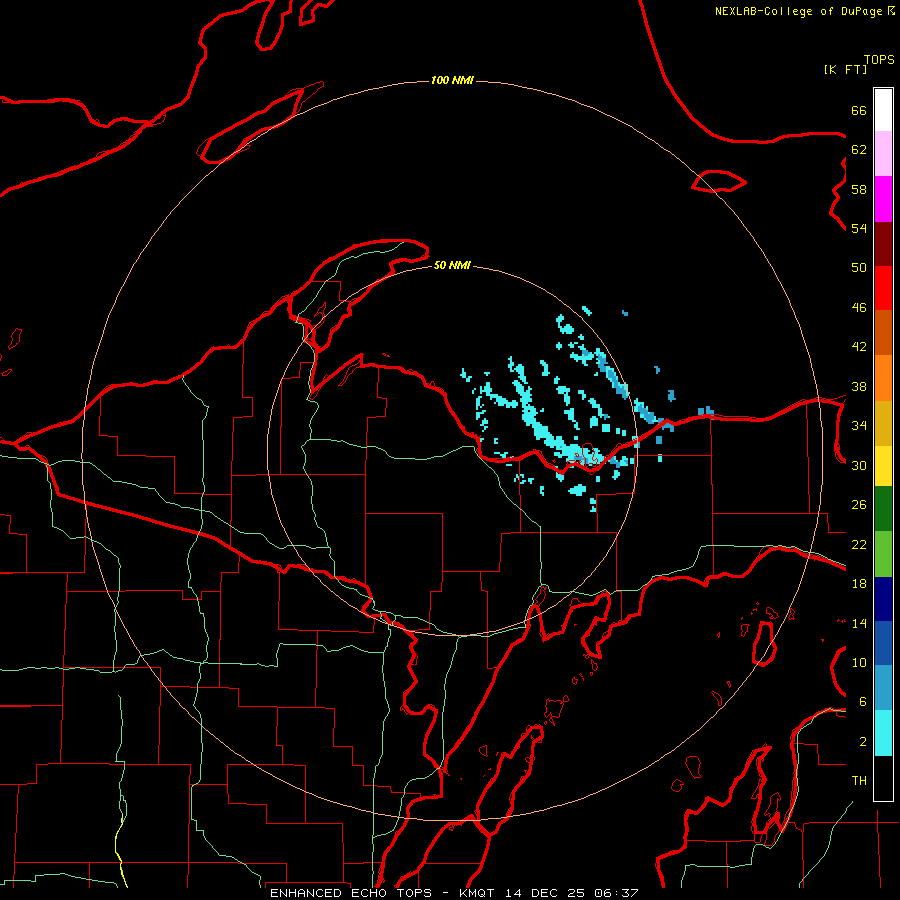Click the legend value 18
Viewport: 900px width, 900px height.
coord(859,584)
